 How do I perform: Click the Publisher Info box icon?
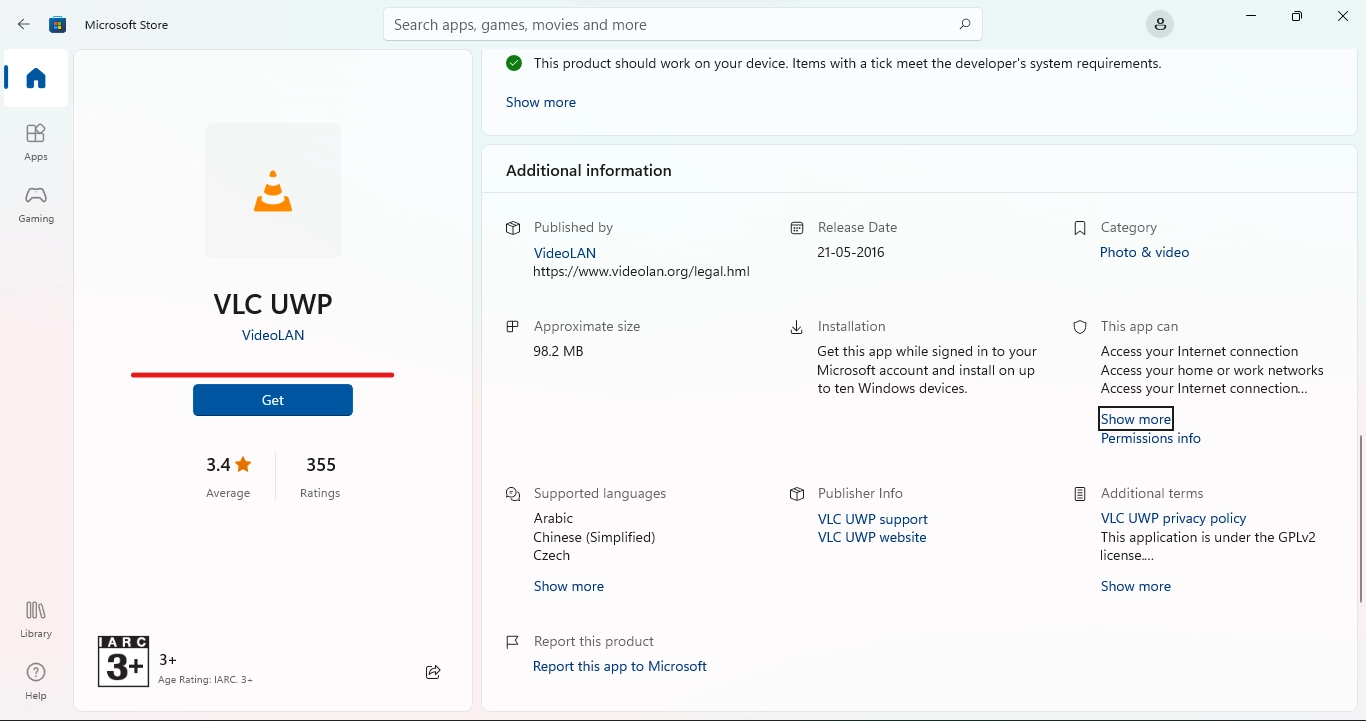[x=797, y=494]
